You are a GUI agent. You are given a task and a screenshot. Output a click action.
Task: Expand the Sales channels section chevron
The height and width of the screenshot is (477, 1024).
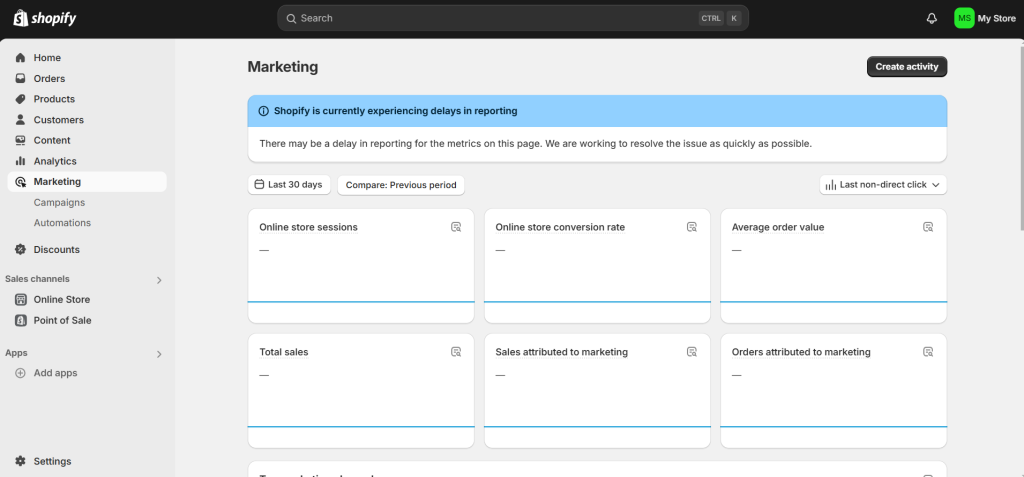pos(159,280)
